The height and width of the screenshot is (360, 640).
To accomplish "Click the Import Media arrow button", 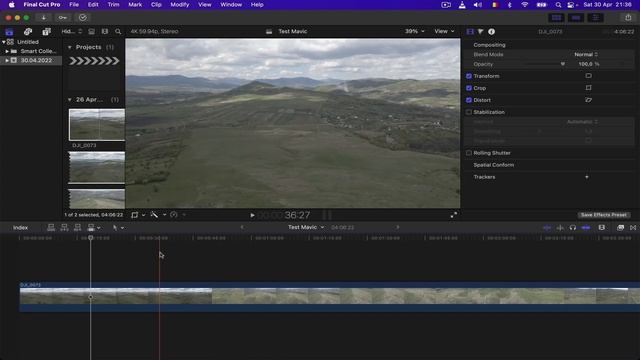I will pyautogui.click(x=43, y=18).
